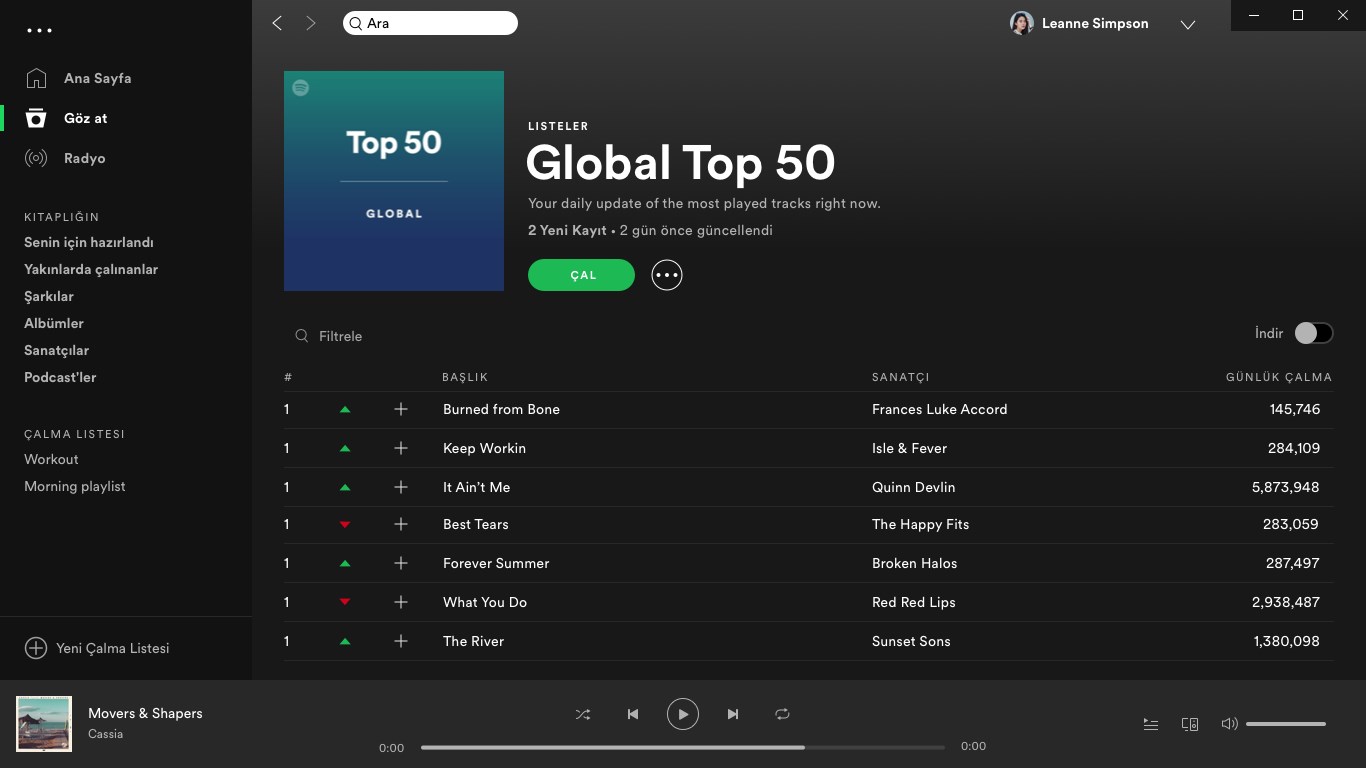Open artist Broken Halos
This screenshot has width=1366, height=768.
915,563
